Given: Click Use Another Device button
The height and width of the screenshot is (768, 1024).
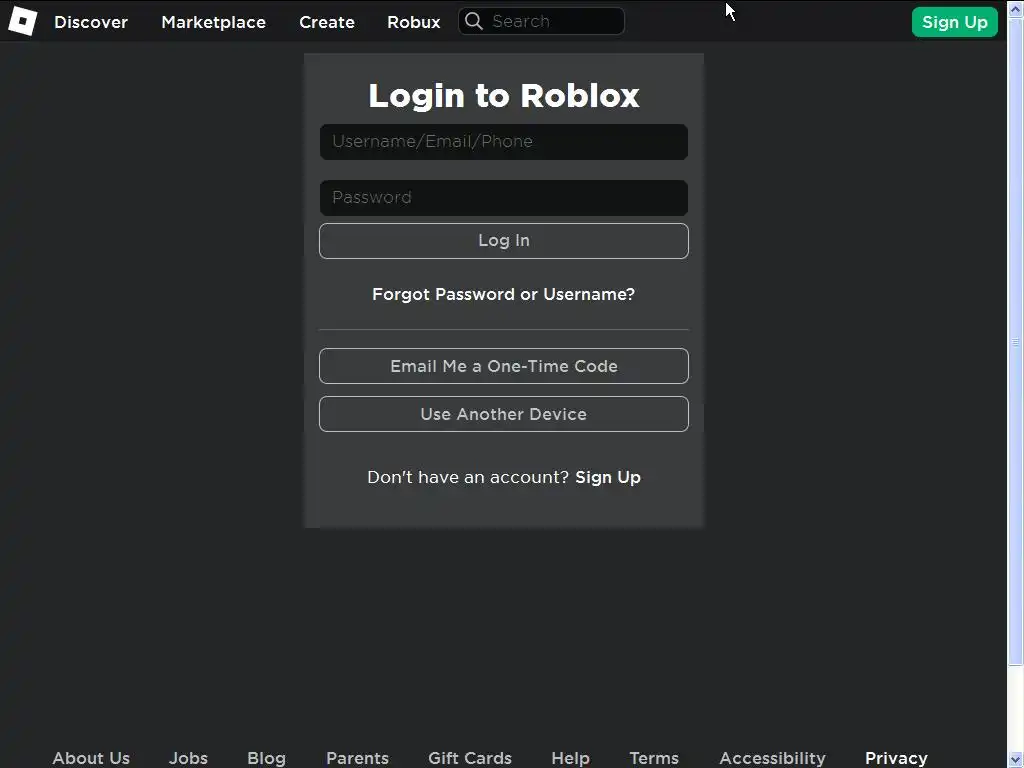Looking at the screenshot, I should coord(504,414).
